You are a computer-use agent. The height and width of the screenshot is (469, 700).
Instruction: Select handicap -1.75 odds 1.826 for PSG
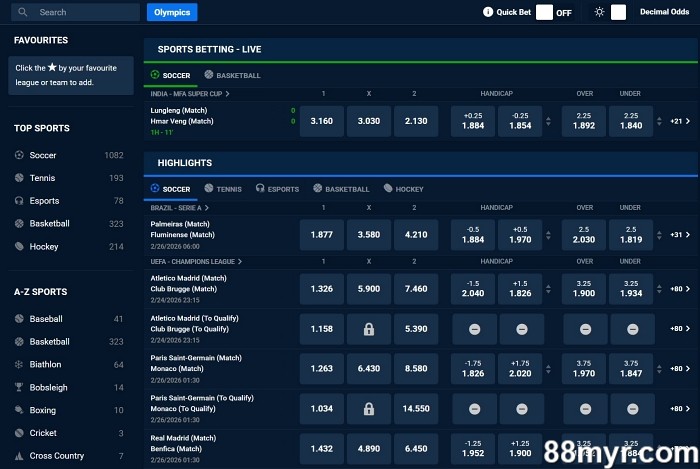coord(473,369)
